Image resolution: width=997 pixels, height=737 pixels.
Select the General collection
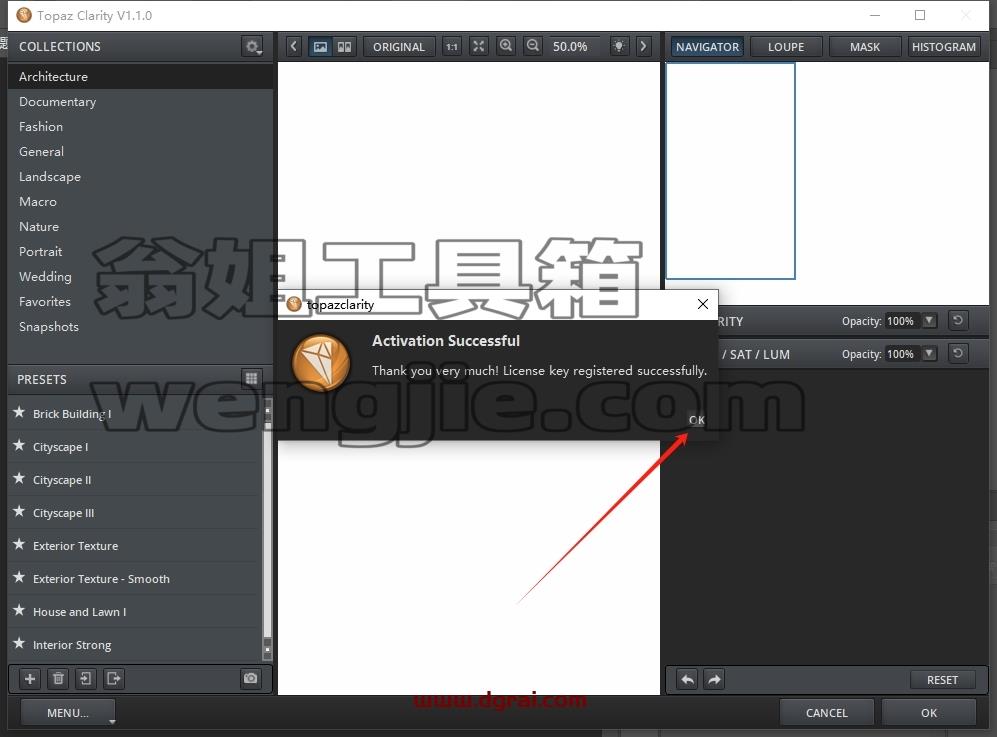[141, 151]
